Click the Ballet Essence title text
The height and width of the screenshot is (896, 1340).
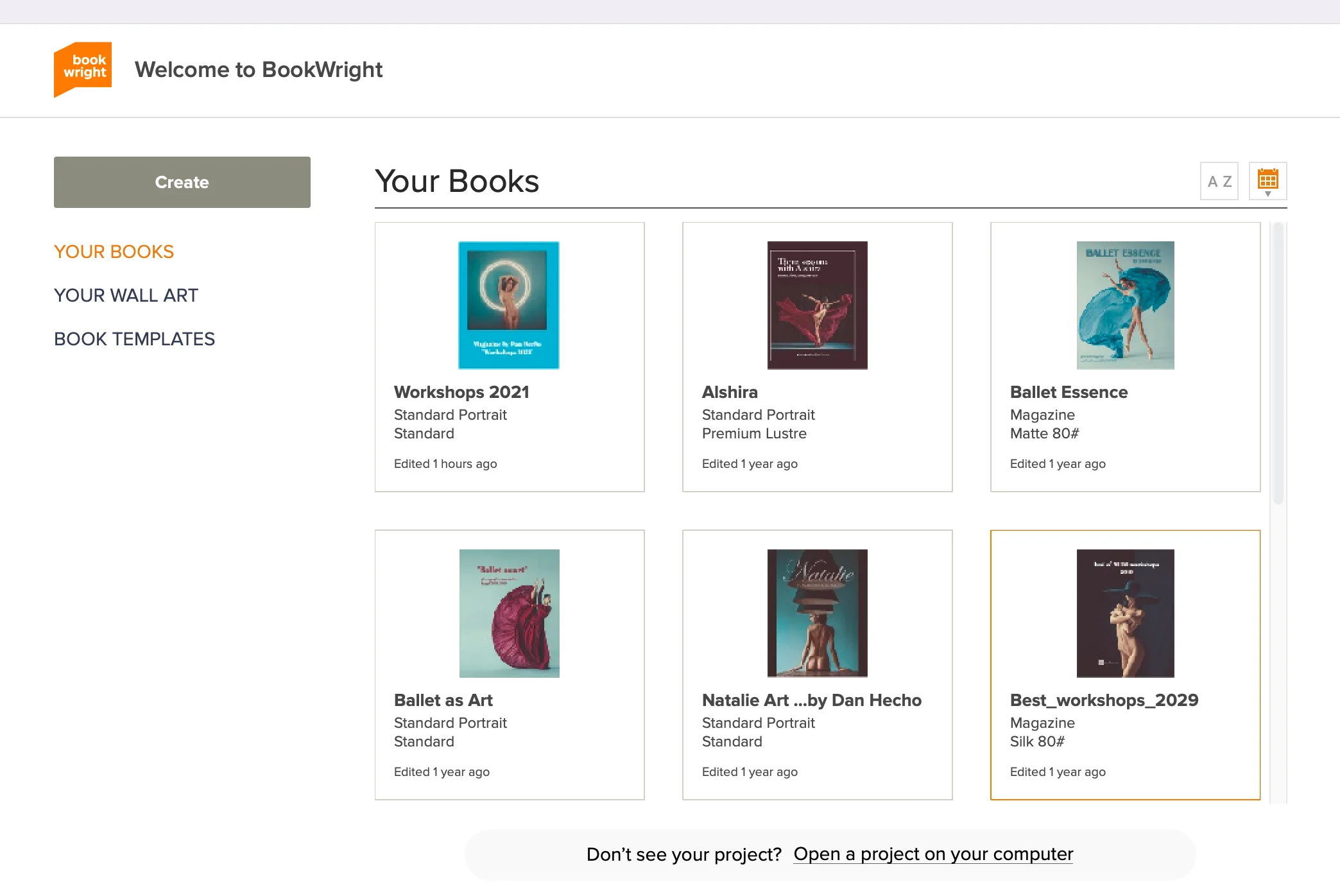tap(1069, 392)
